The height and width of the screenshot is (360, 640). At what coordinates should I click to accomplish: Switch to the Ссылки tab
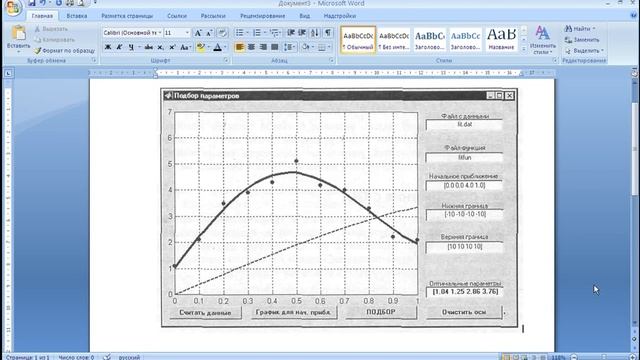(177, 16)
